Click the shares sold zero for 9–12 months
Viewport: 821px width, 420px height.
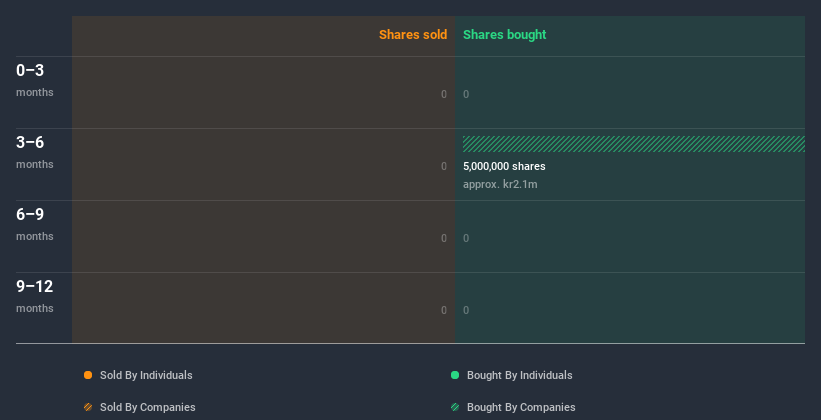tap(444, 310)
